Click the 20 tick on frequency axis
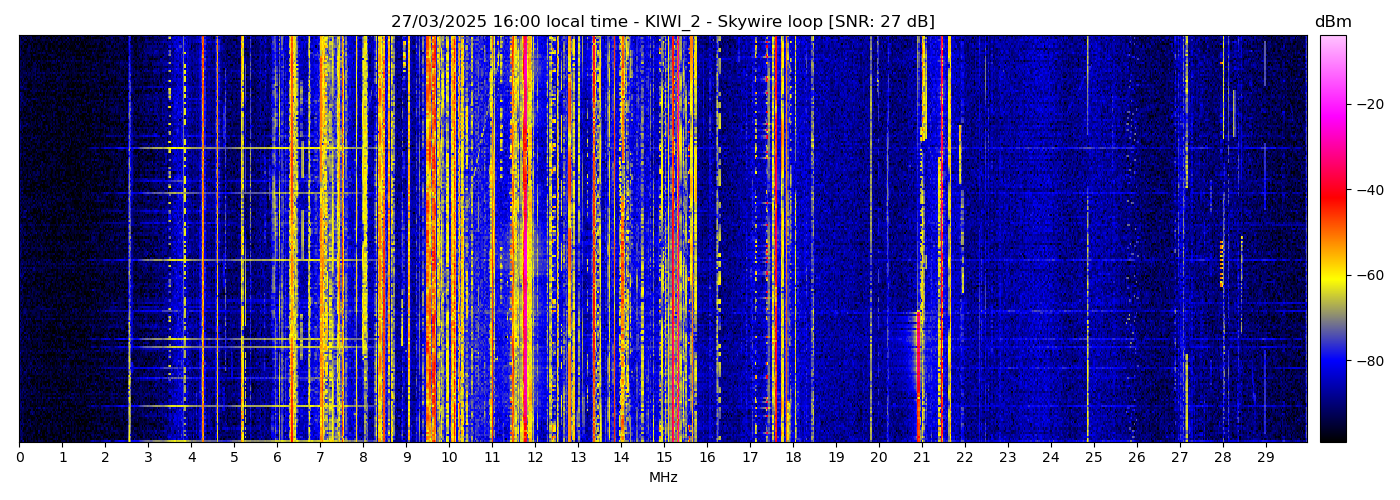The width and height of the screenshot is (1400, 500). pos(878,458)
